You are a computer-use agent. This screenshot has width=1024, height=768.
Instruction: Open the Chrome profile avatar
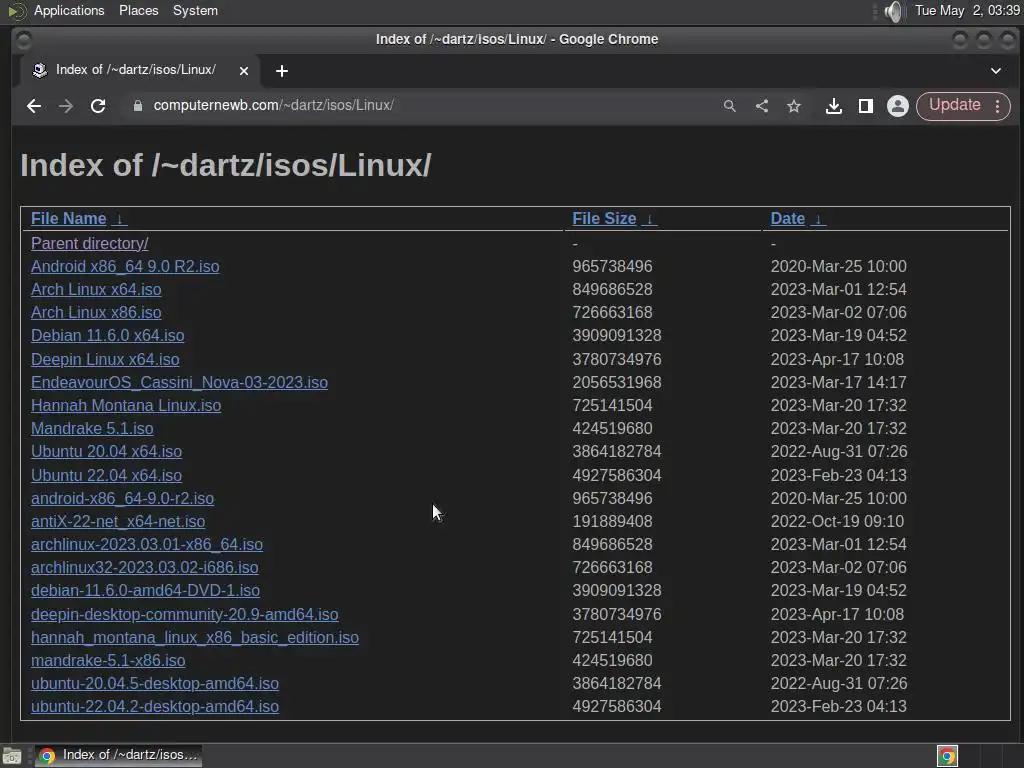tap(898, 106)
